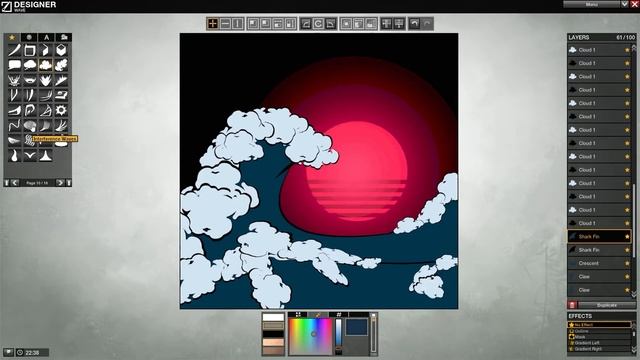Select the horizontal line tool in toolbar
This screenshot has height=360, width=640.
225,24
